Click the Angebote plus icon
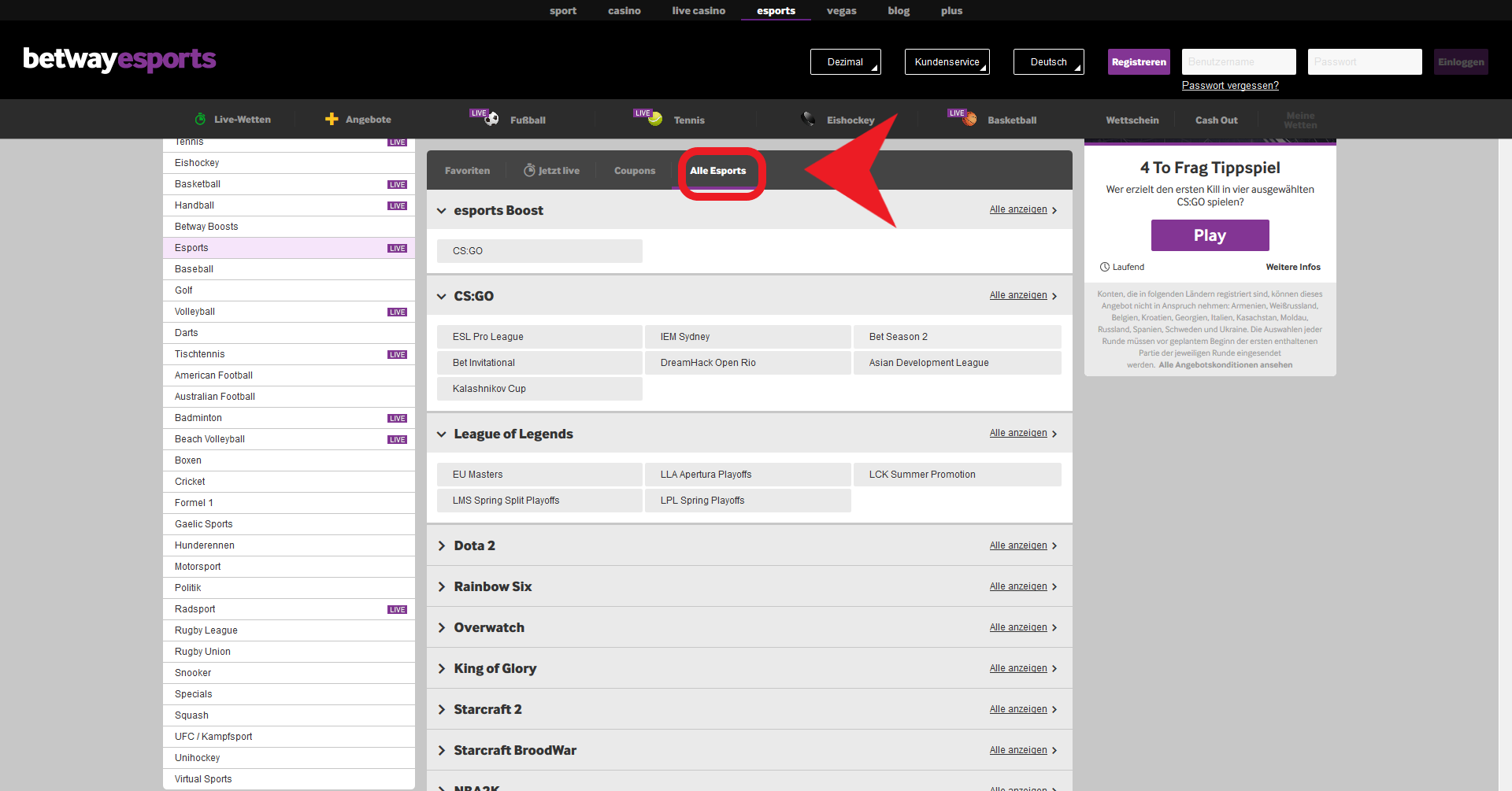The height and width of the screenshot is (791, 1512). point(332,119)
